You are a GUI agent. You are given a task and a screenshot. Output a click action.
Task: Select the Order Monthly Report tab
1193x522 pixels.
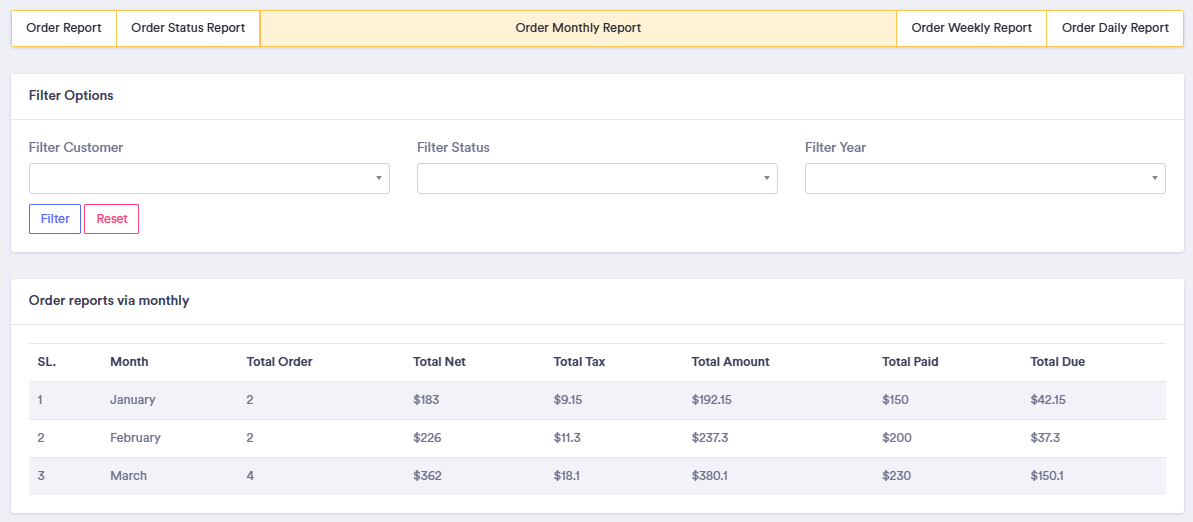tap(578, 28)
